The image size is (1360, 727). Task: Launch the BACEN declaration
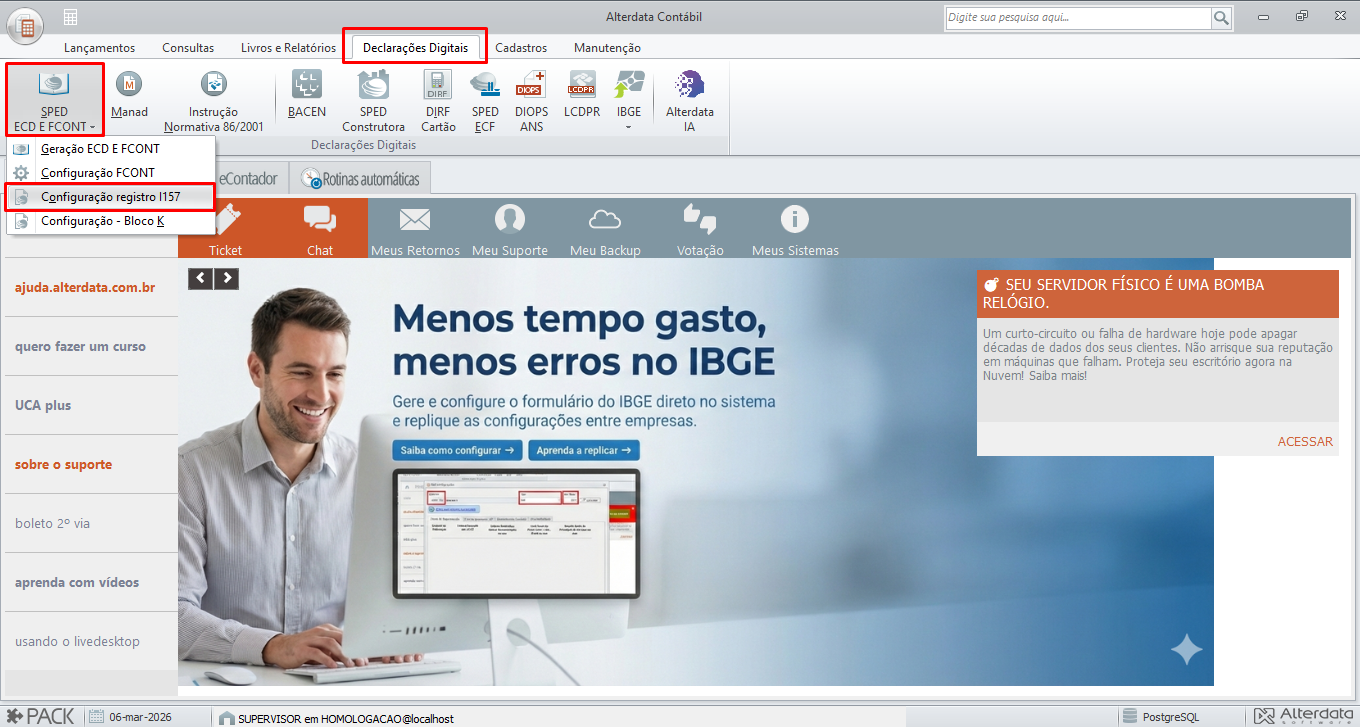pos(307,96)
